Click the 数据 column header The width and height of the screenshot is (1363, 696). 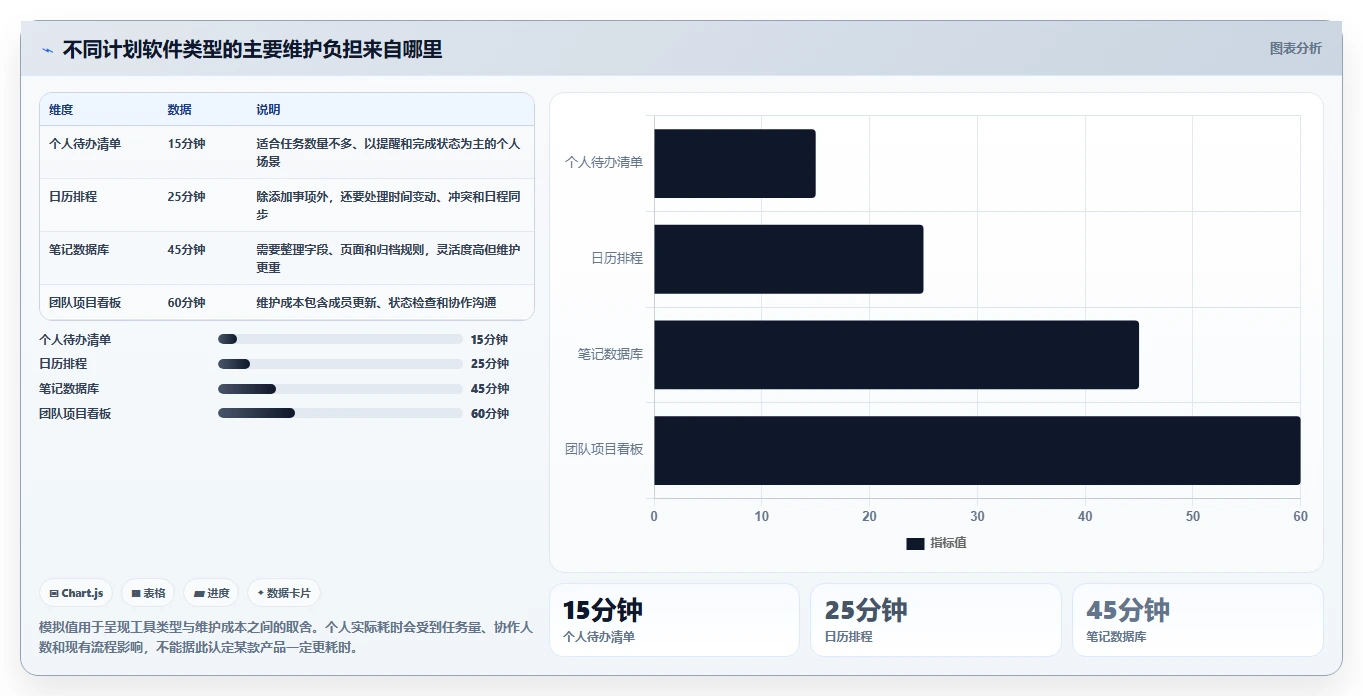tap(180, 110)
